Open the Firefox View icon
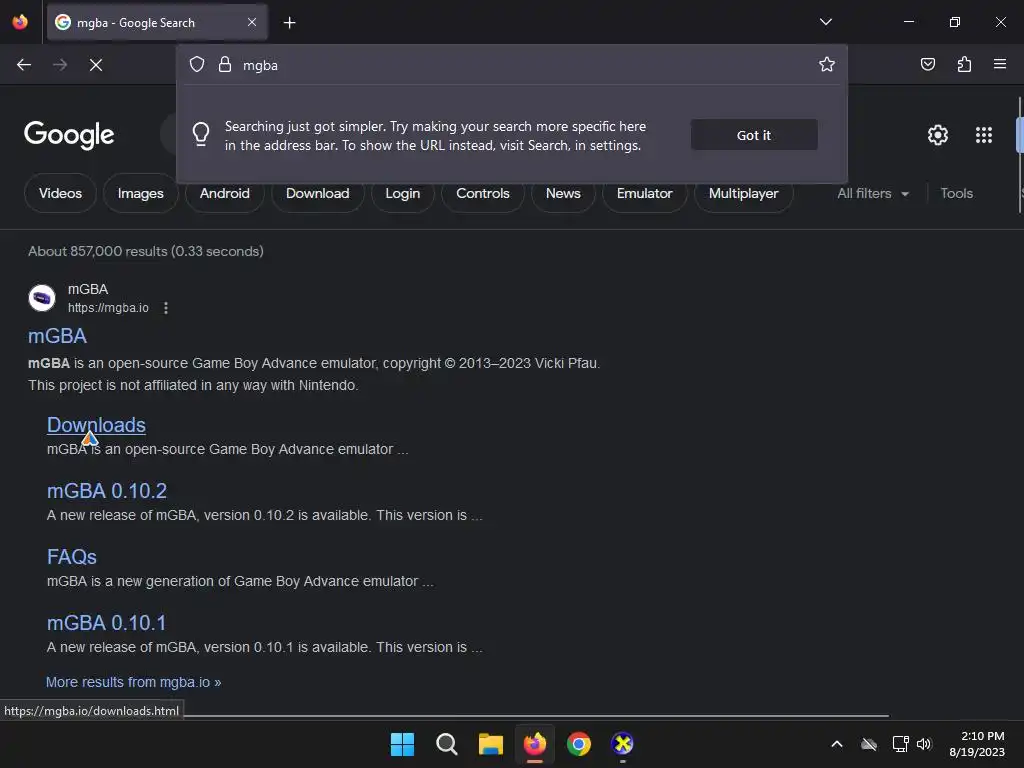Viewport: 1024px width, 768px height. (20, 22)
